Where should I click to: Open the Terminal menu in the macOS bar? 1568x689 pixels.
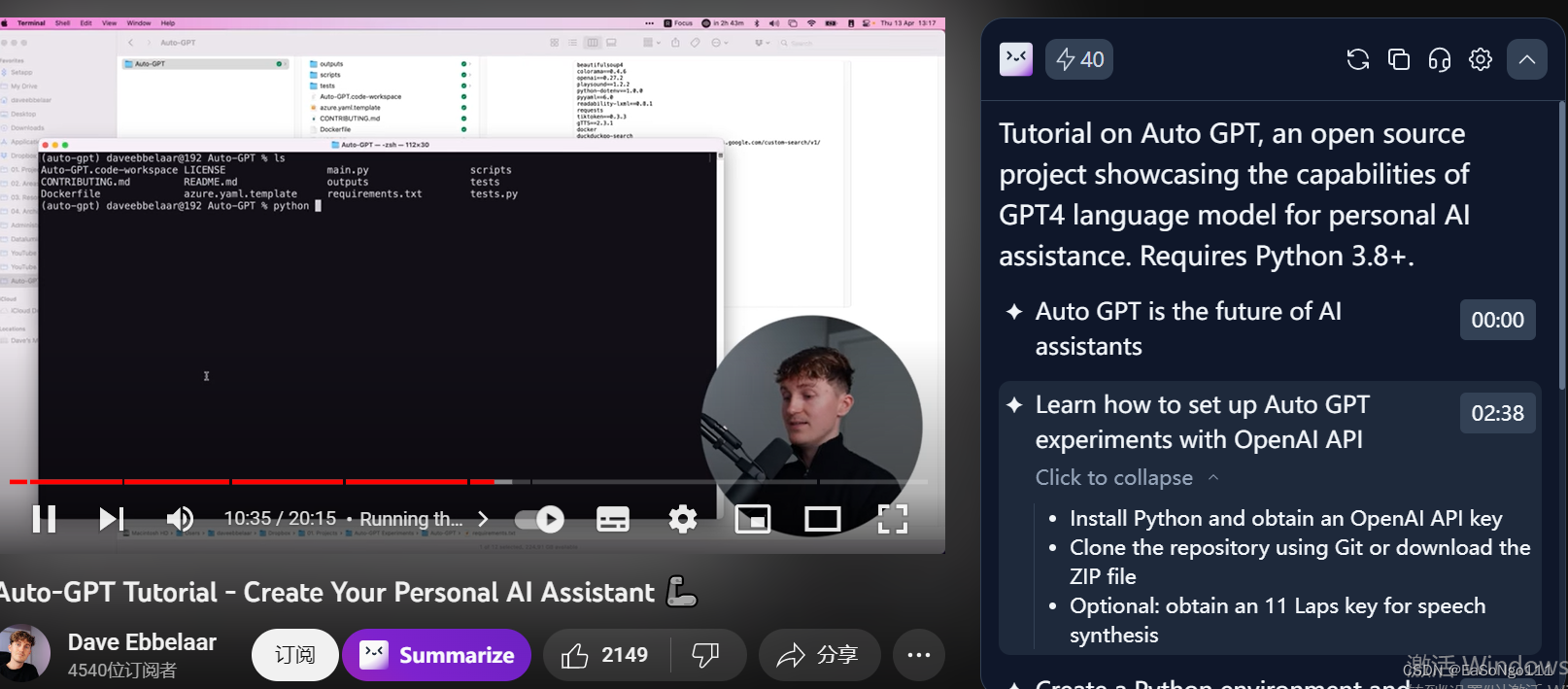pos(31,22)
